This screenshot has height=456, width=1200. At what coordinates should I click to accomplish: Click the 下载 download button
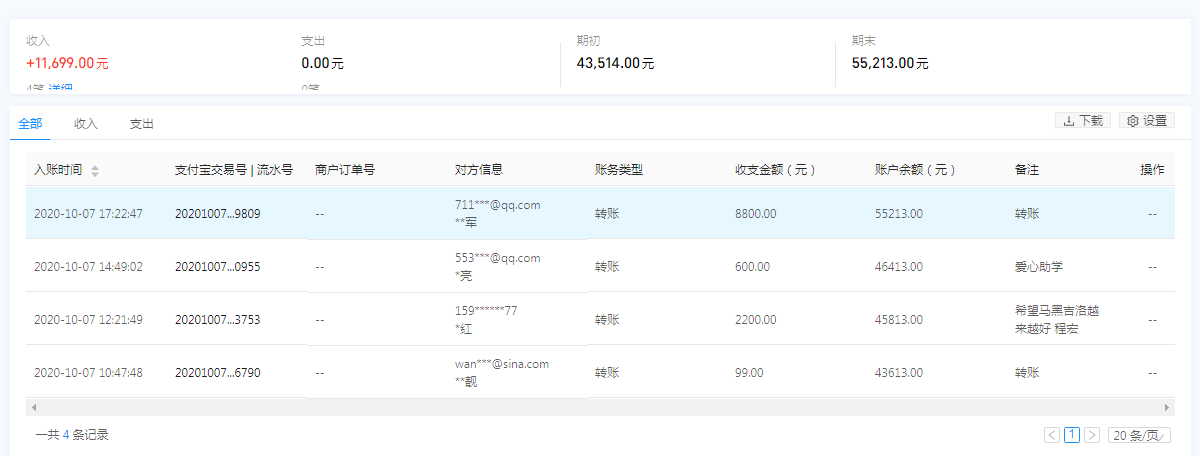tap(1083, 121)
